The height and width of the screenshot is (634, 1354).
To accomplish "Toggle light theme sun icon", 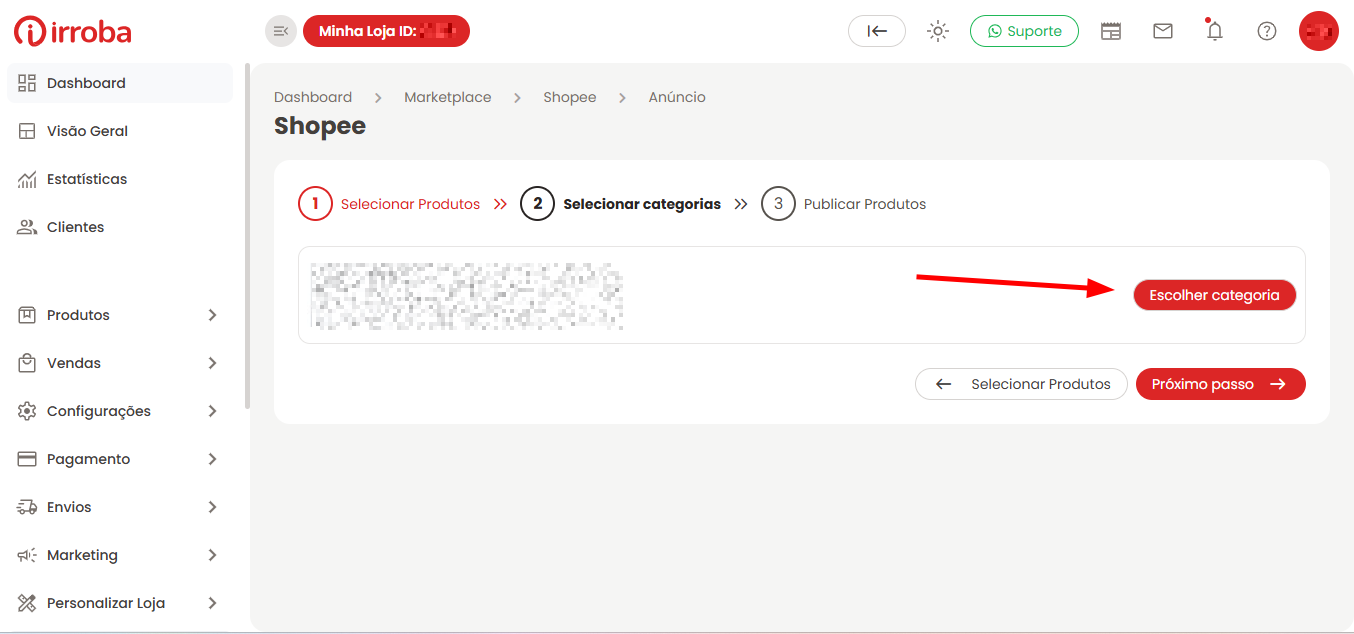I will pyautogui.click(x=938, y=31).
